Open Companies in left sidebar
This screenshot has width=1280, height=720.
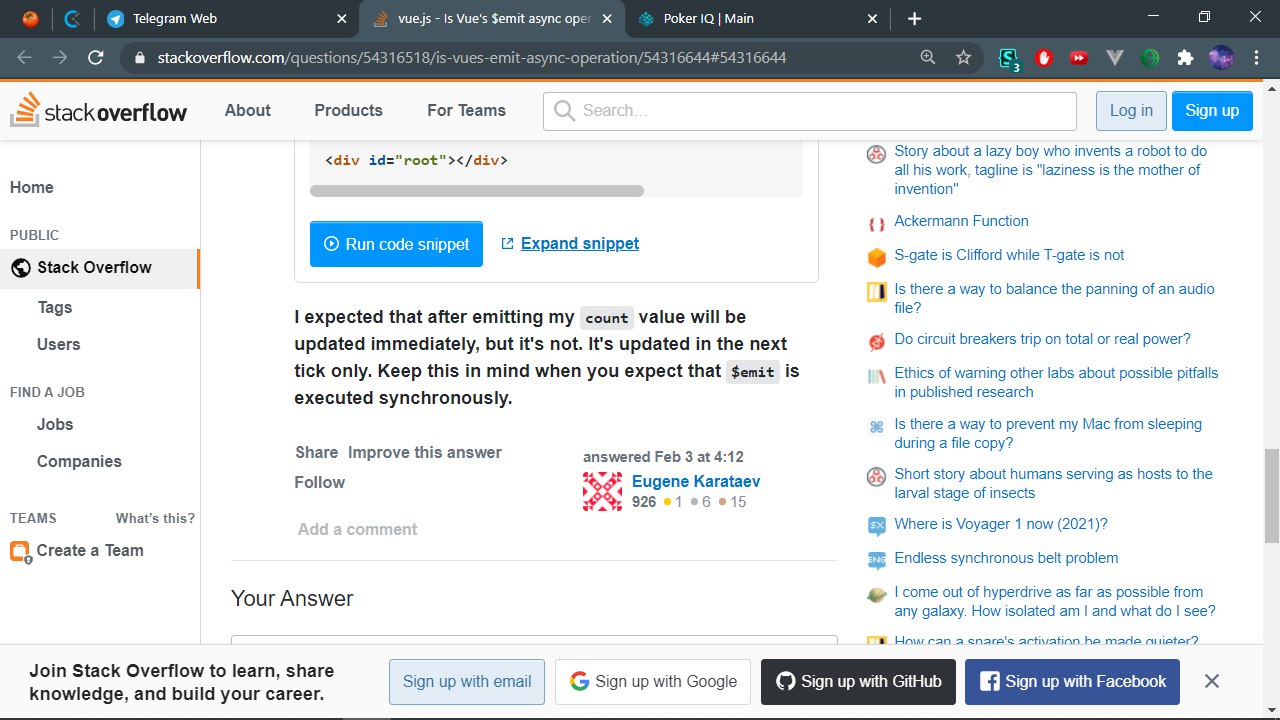79,461
